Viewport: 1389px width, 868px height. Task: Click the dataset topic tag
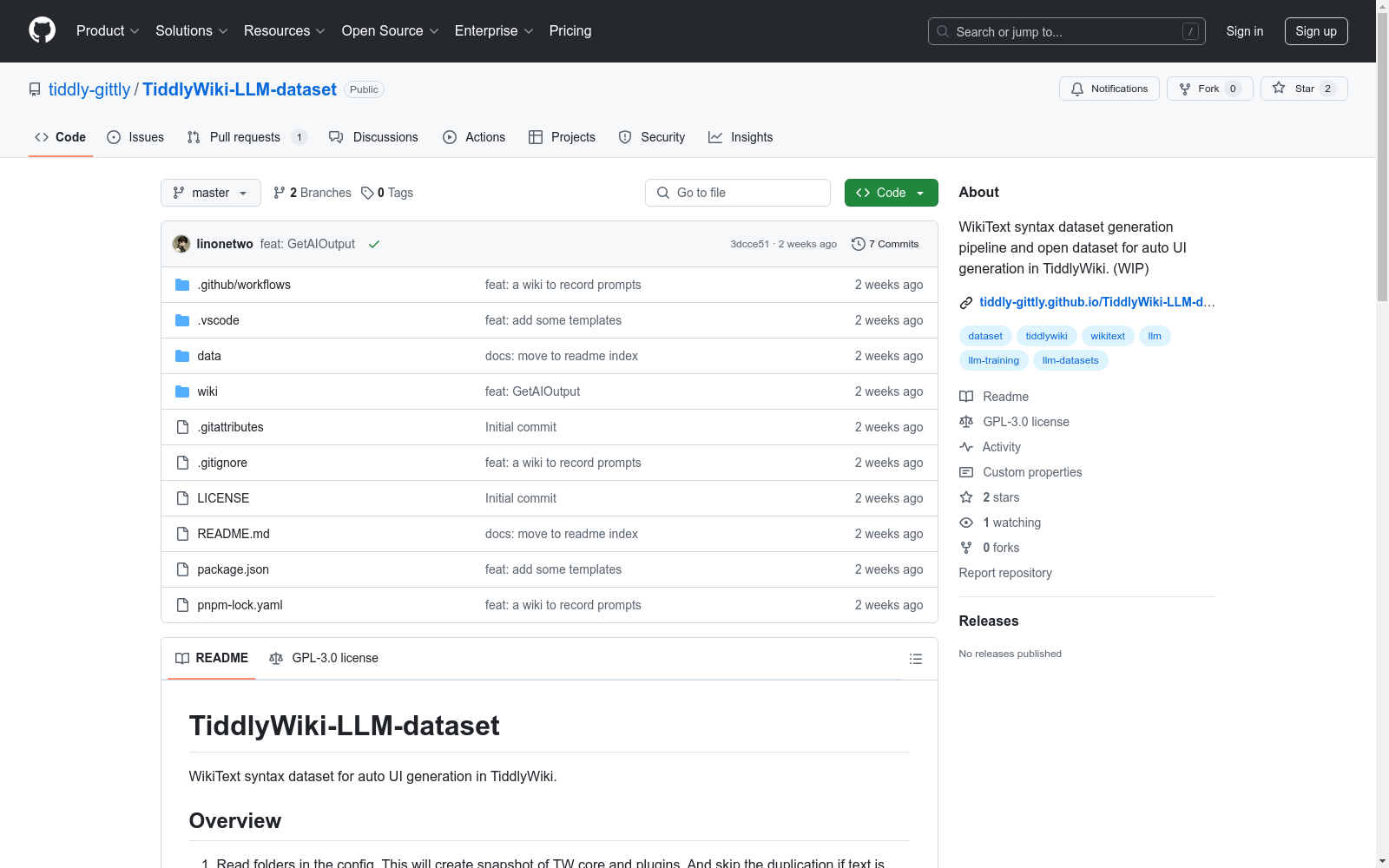(985, 336)
